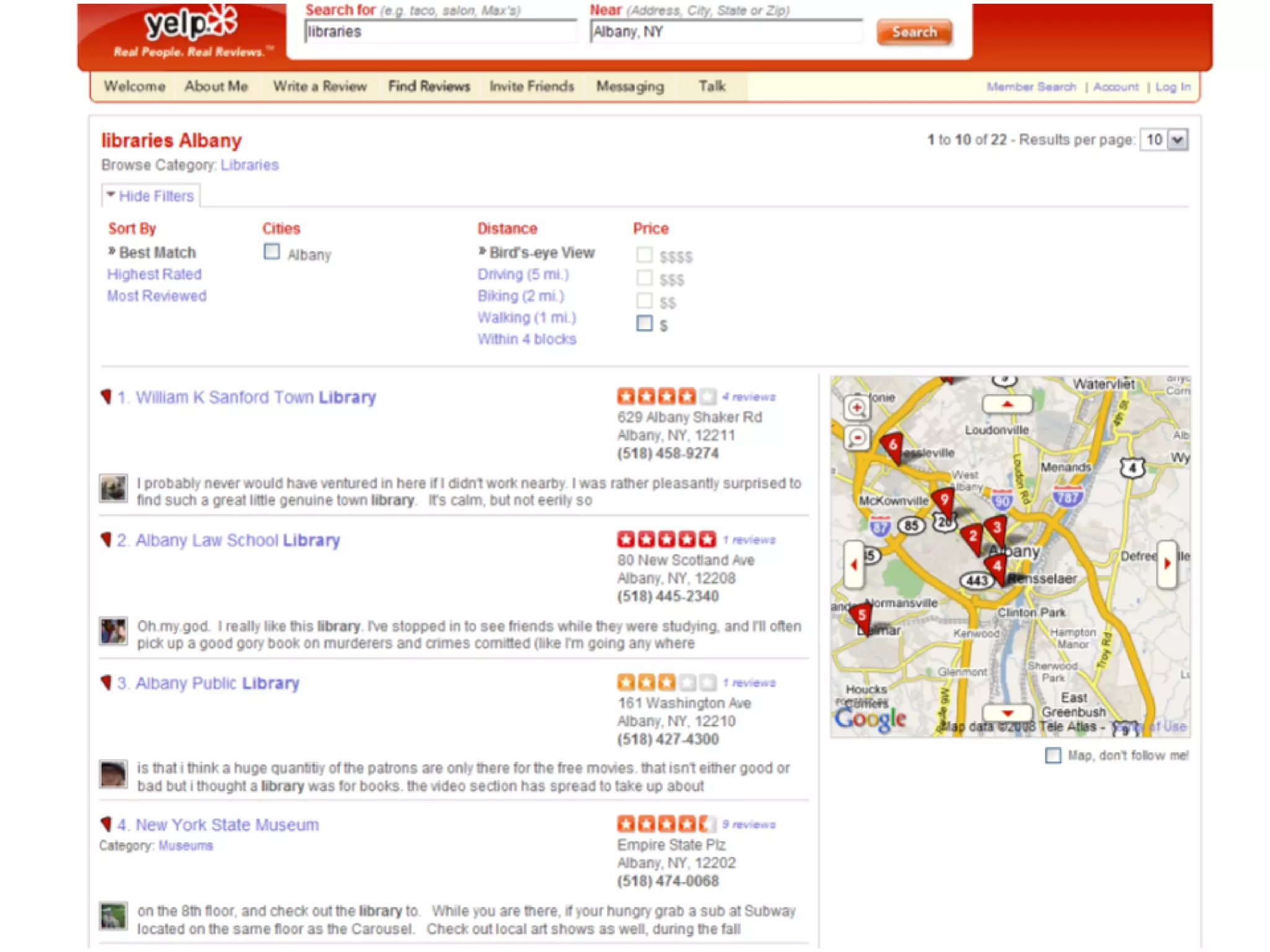1270x952 pixels.
Task: Click map marker number 5
Action: click(861, 616)
